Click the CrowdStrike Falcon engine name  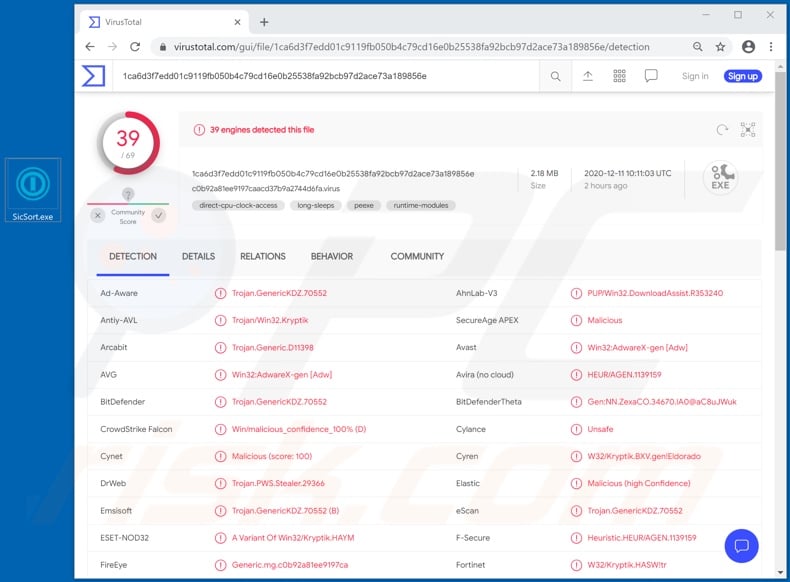(x=136, y=429)
